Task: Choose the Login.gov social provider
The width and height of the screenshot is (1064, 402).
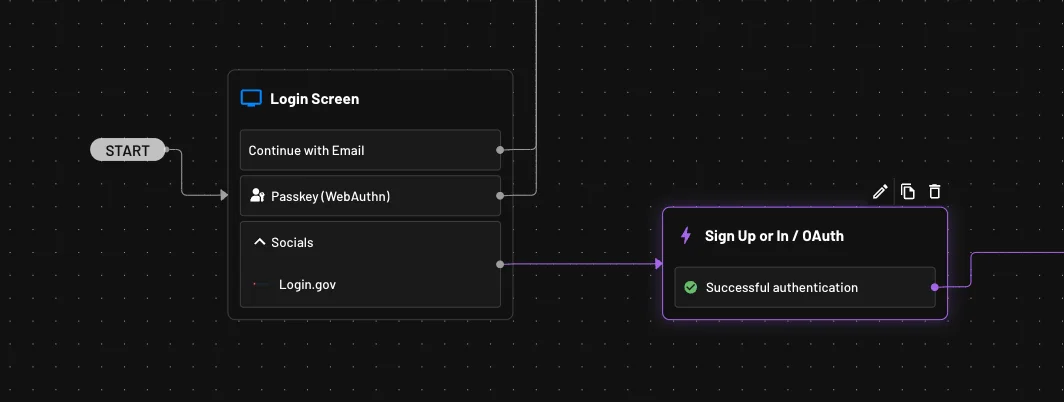Action: (307, 285)
